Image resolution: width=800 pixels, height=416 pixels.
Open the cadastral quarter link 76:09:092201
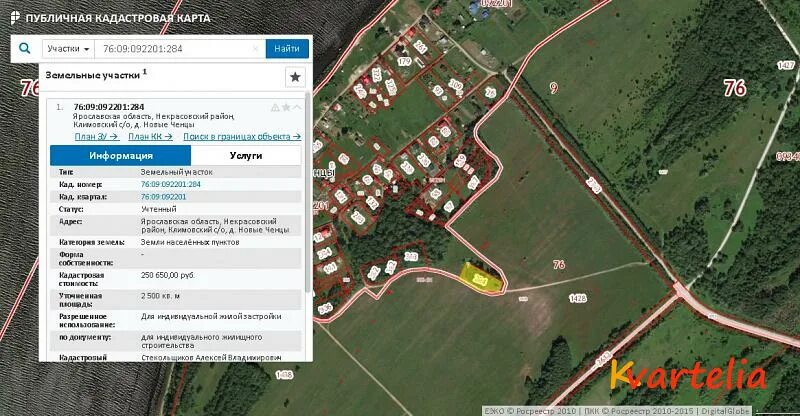163,197
